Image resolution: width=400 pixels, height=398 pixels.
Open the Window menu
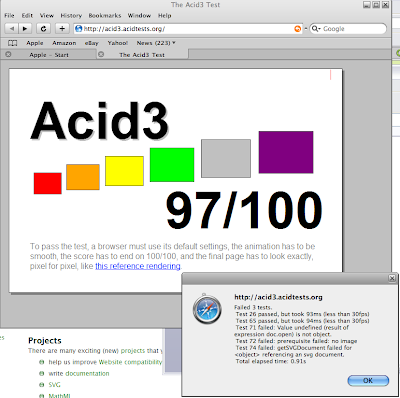click(x=139, y=16)
